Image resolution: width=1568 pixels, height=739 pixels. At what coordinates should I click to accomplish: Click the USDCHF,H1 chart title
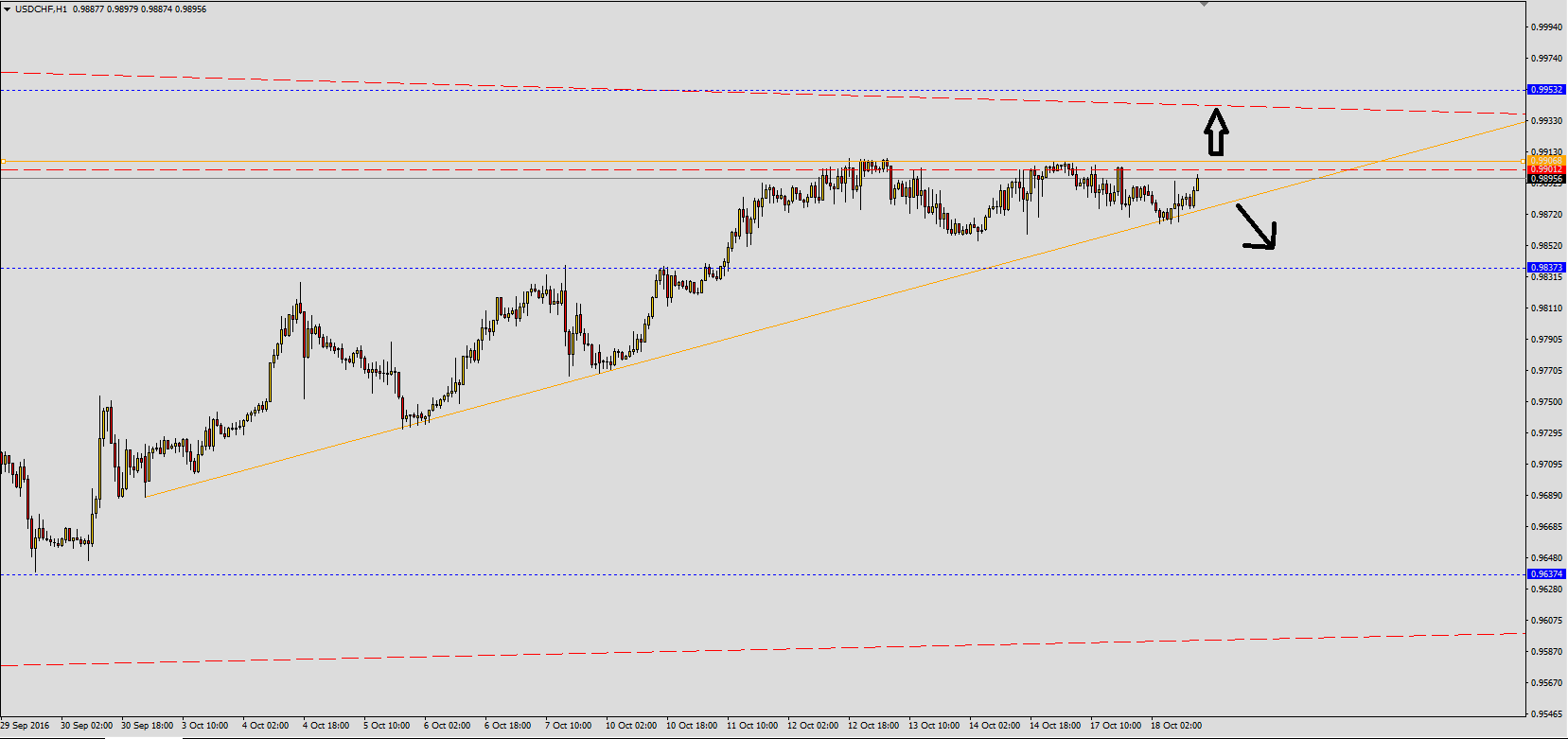coord(41,9)
